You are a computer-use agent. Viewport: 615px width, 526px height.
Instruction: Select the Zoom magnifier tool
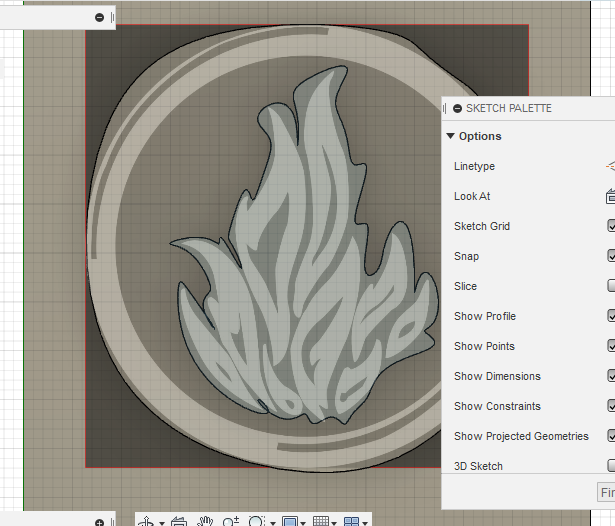[230, 522]
